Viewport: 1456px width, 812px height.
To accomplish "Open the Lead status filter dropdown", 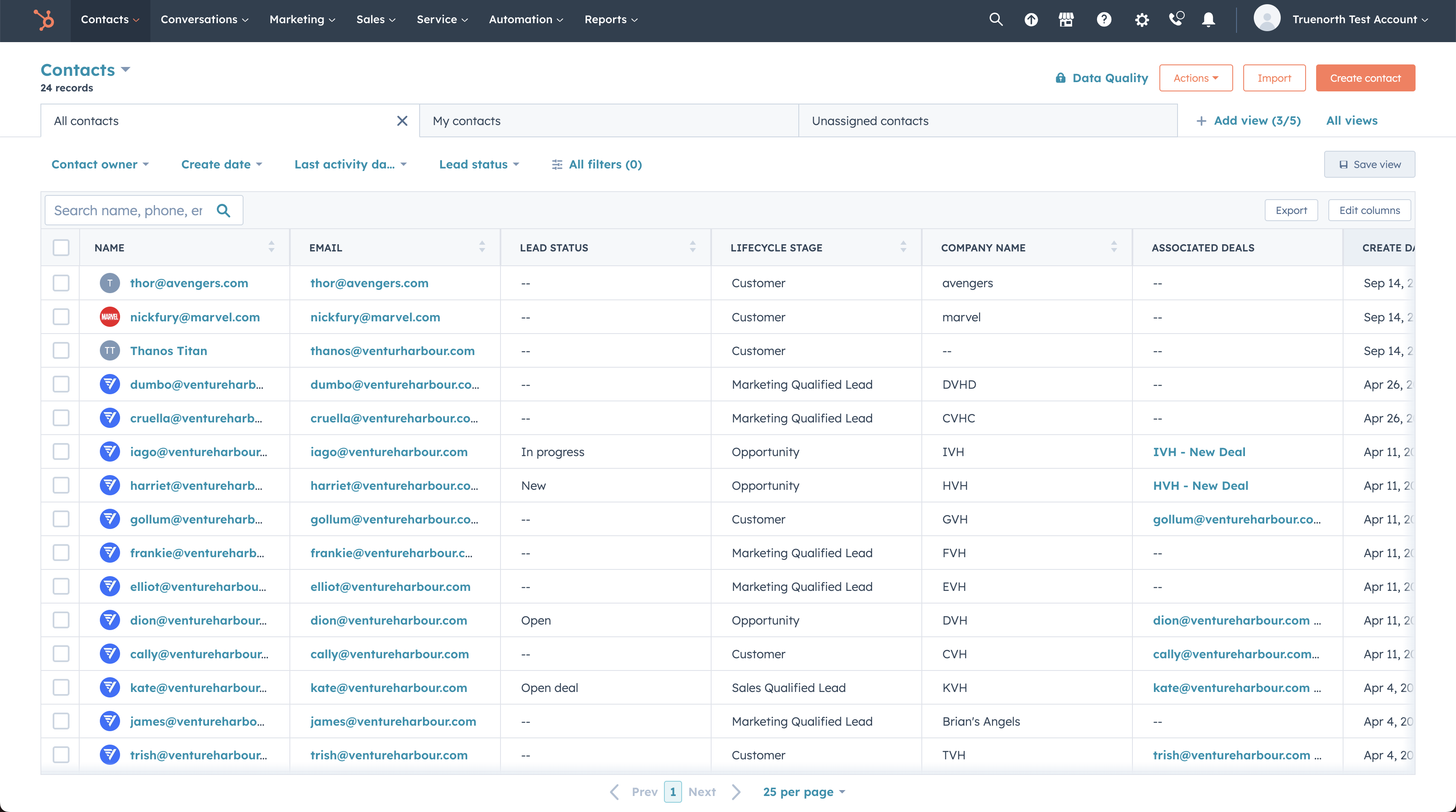I will click(479, 164).
